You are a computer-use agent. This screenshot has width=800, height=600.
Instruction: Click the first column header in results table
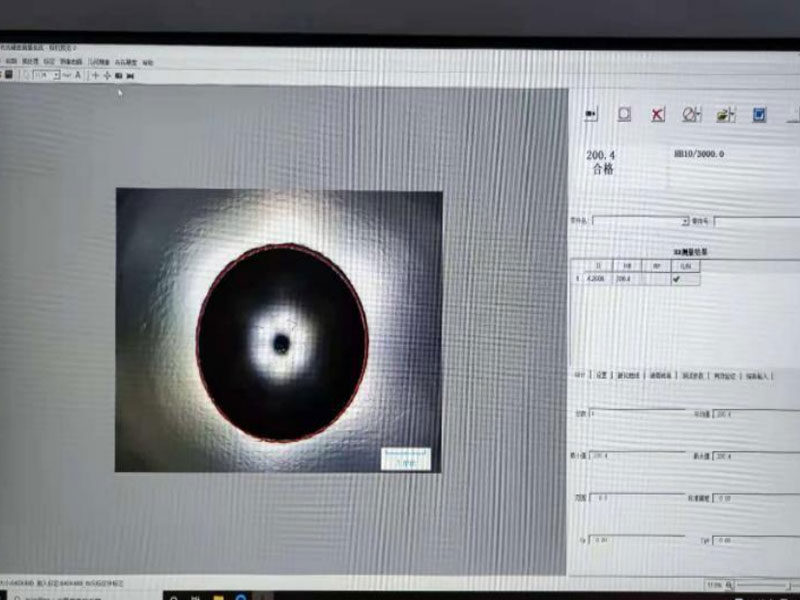597,266
